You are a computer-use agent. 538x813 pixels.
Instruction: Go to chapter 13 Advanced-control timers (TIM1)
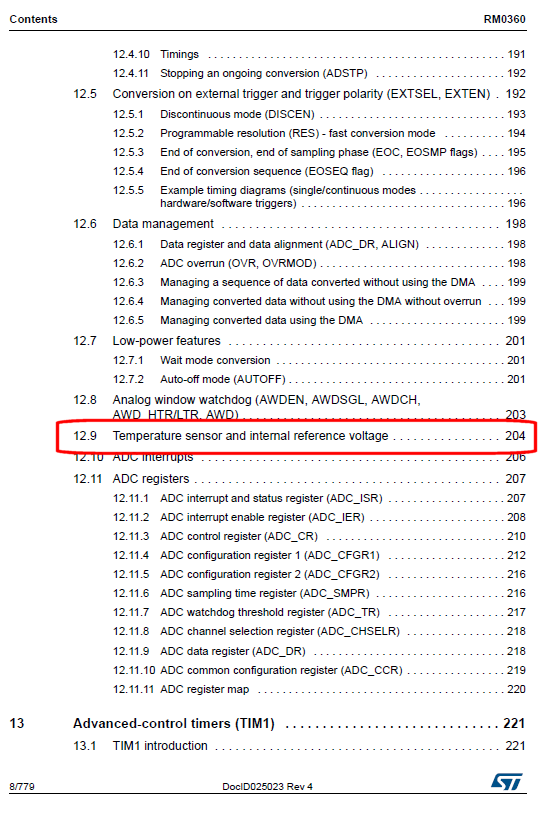click(x=267, y=723)
